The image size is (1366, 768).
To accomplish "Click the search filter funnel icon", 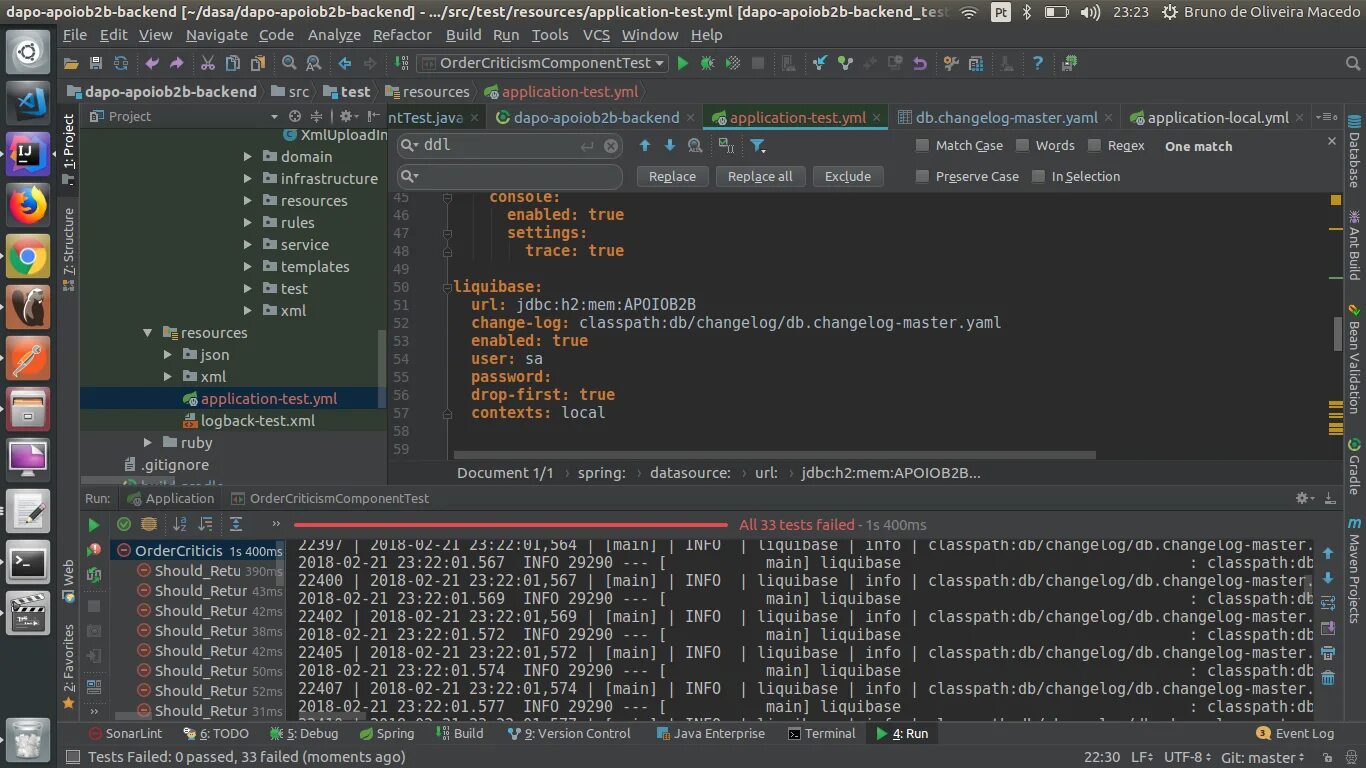I will [758, 146].
